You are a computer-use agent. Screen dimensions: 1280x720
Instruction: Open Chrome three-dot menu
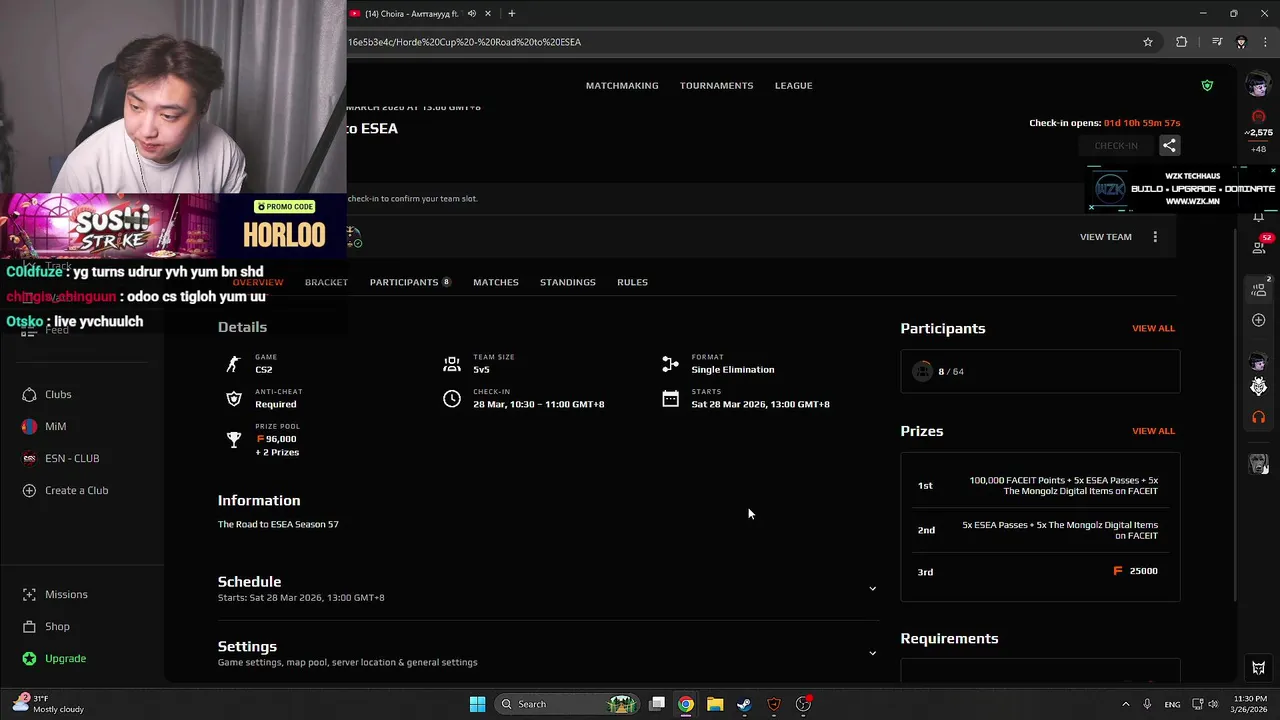coord(1265,42)
